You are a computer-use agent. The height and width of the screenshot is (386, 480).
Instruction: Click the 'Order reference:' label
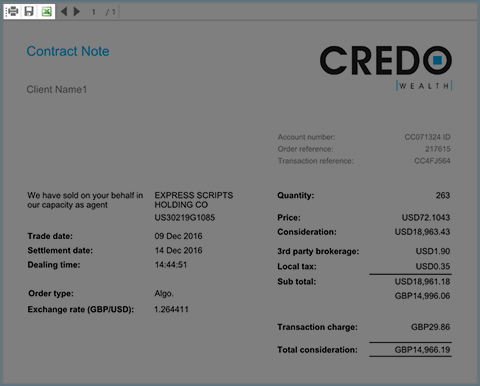tap(305, 149)
